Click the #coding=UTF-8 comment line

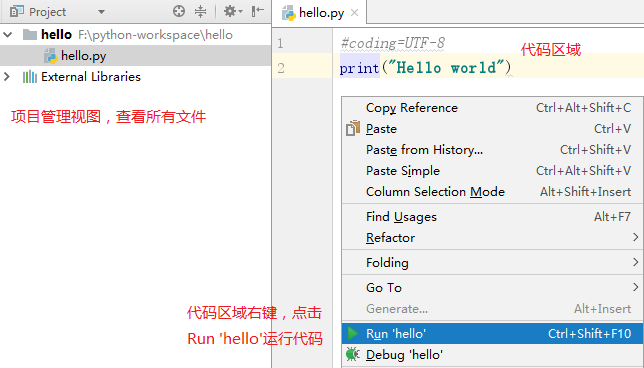pyautogui.click(x=393, y=43)
